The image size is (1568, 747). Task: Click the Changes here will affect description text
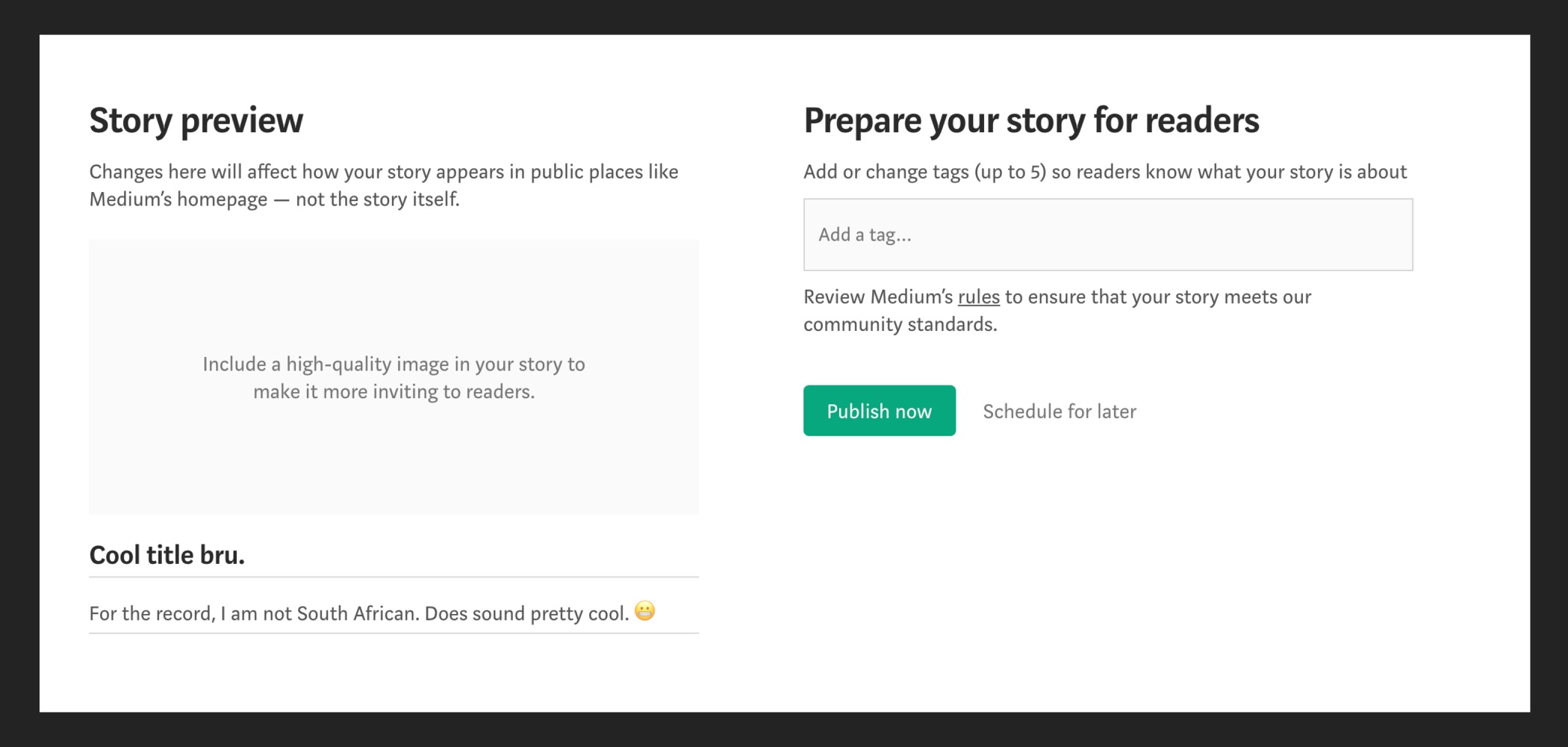pos(383,173)
